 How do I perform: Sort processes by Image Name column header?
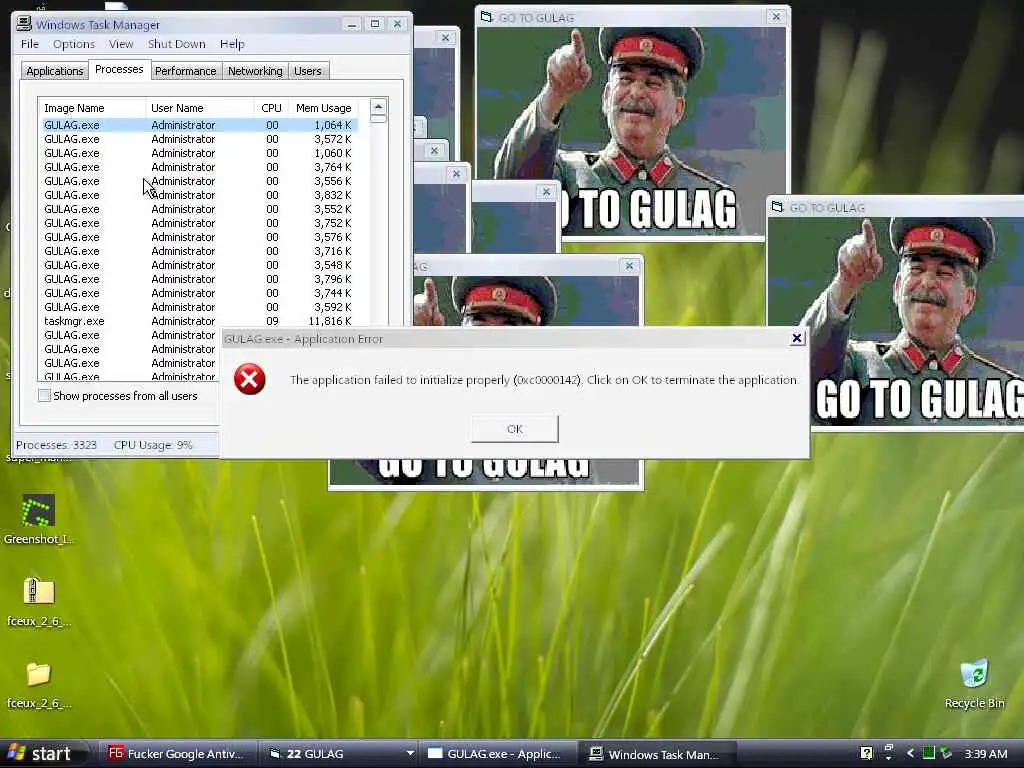pos(92,108)
